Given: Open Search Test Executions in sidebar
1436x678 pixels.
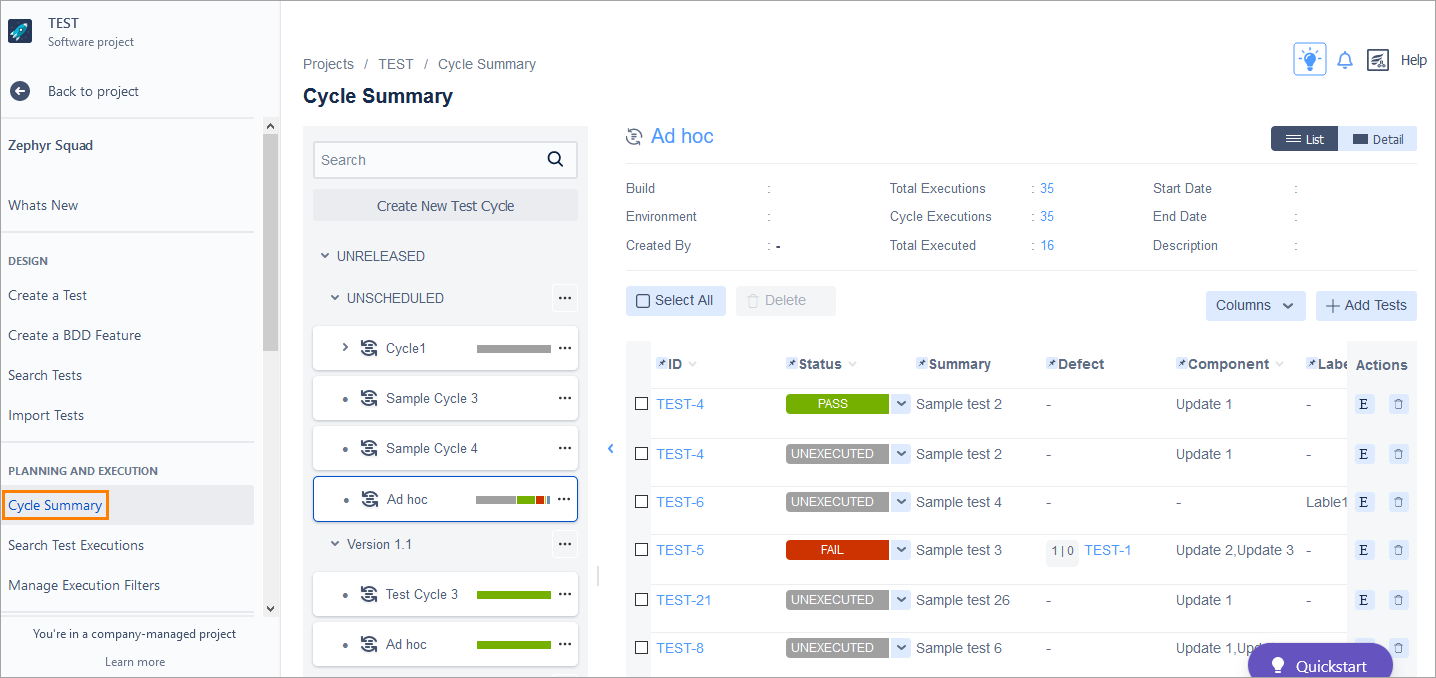Looking at the screenshot, I should pos(76,545).
